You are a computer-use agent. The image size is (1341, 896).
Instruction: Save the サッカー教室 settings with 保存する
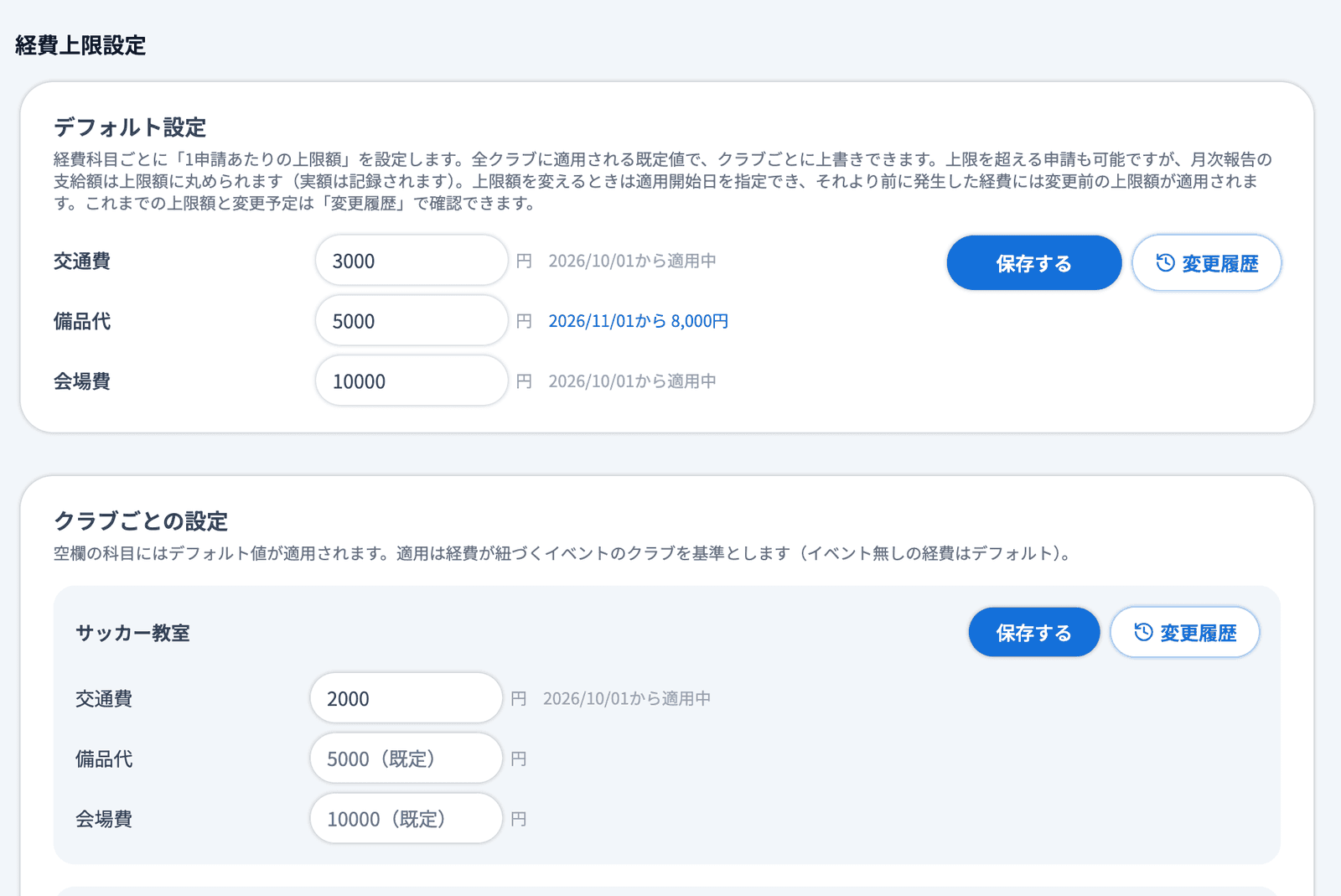coord(1033,632)
